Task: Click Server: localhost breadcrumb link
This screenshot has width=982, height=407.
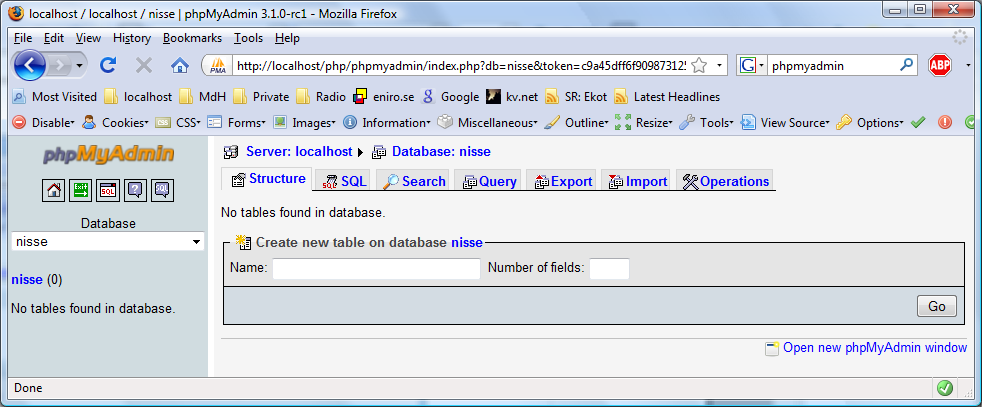Action: pos(299,152)
